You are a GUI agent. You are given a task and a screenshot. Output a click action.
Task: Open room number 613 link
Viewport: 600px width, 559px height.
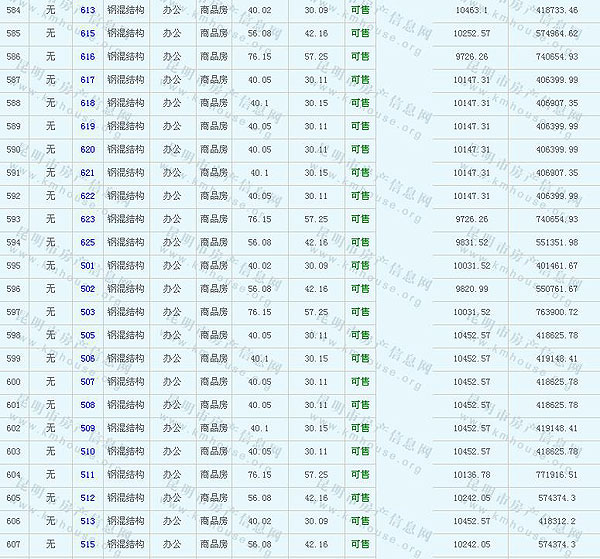click(x=87, y=10)
